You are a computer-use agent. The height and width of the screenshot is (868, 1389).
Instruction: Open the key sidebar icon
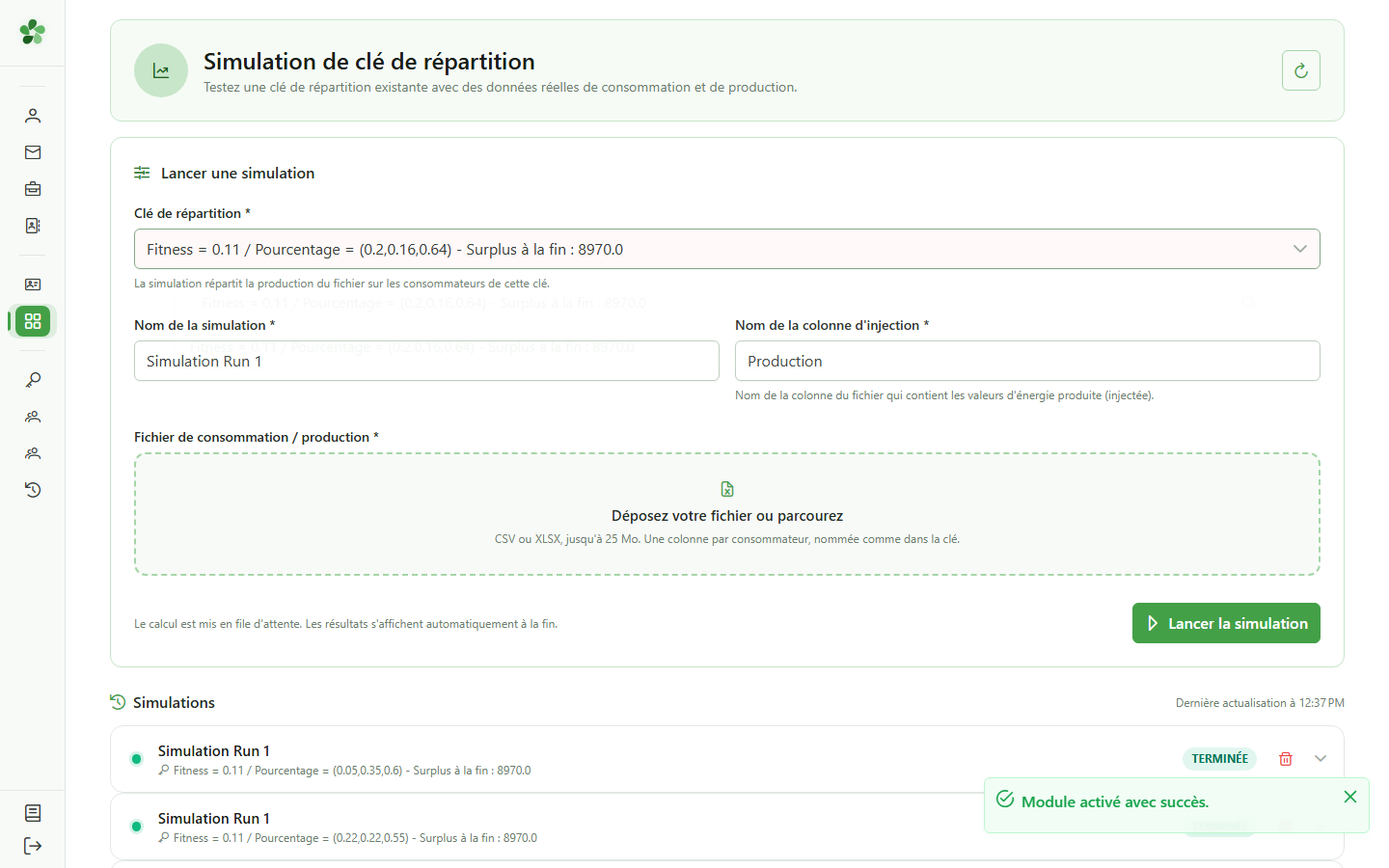click(x=33, y=380)
